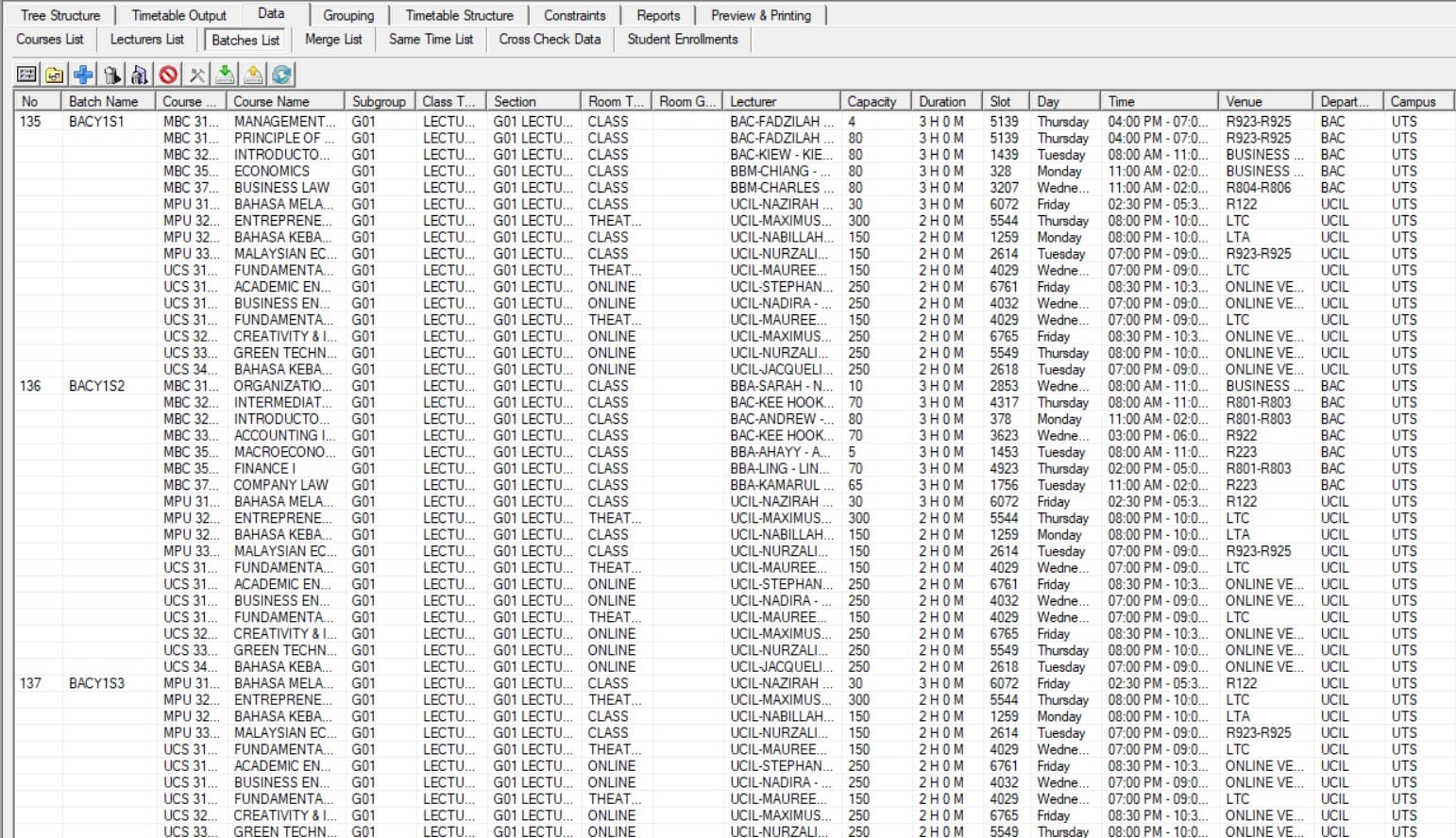Open the Student Enrollments sub-tab

(683, 40)
